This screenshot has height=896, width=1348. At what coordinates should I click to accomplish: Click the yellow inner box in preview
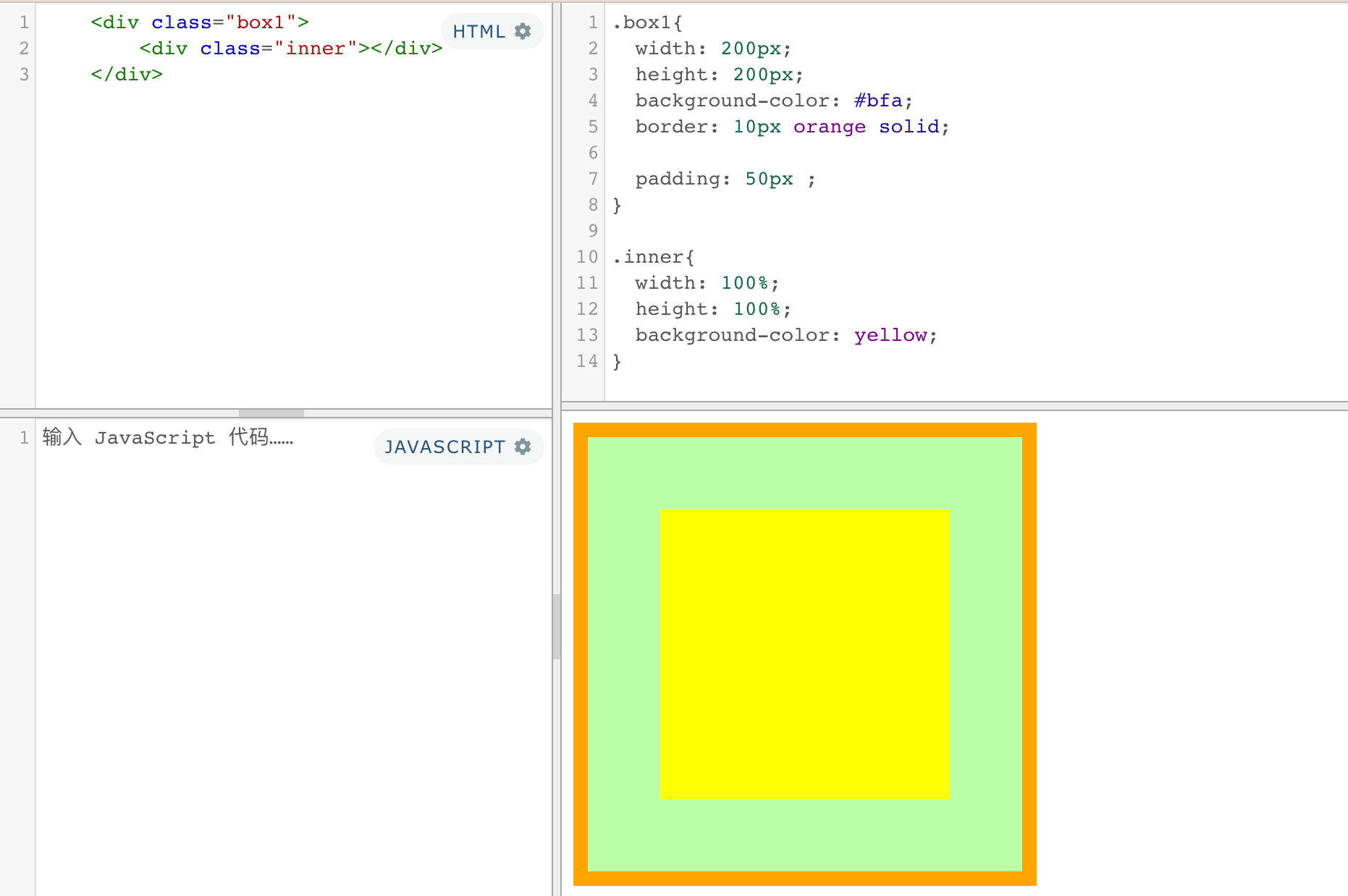click(x=804, y=654)
